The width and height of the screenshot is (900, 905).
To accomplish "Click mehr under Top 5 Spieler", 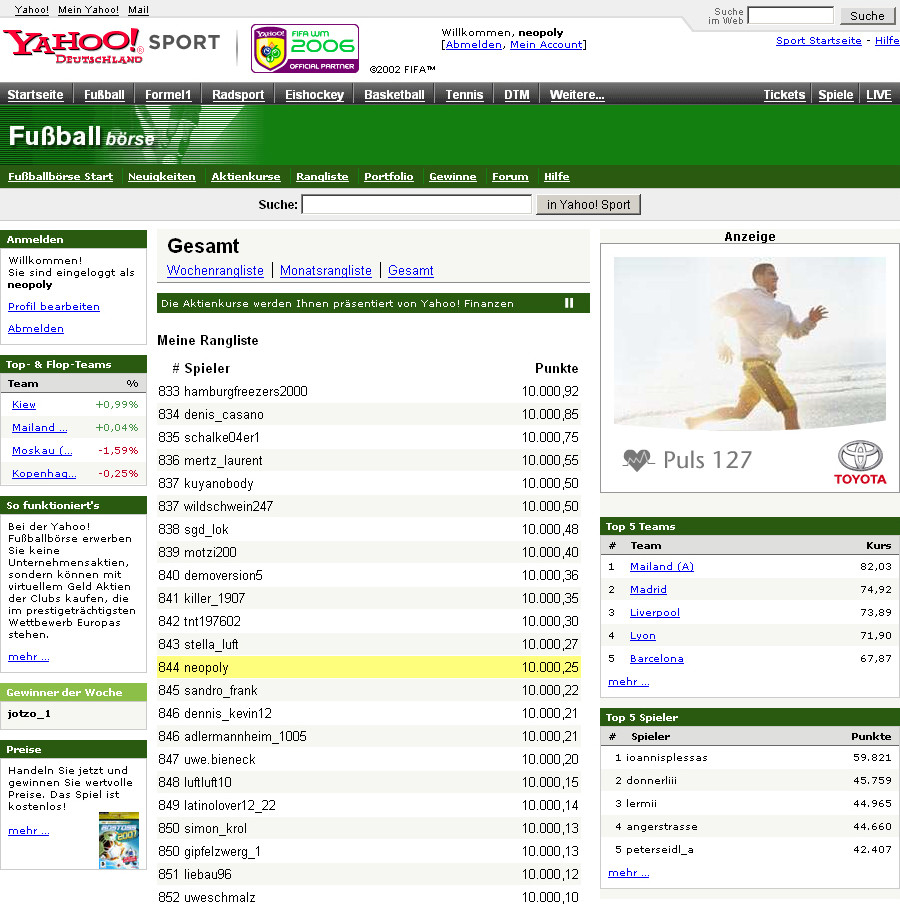I will pyautogui.click(x=628, y=873).
